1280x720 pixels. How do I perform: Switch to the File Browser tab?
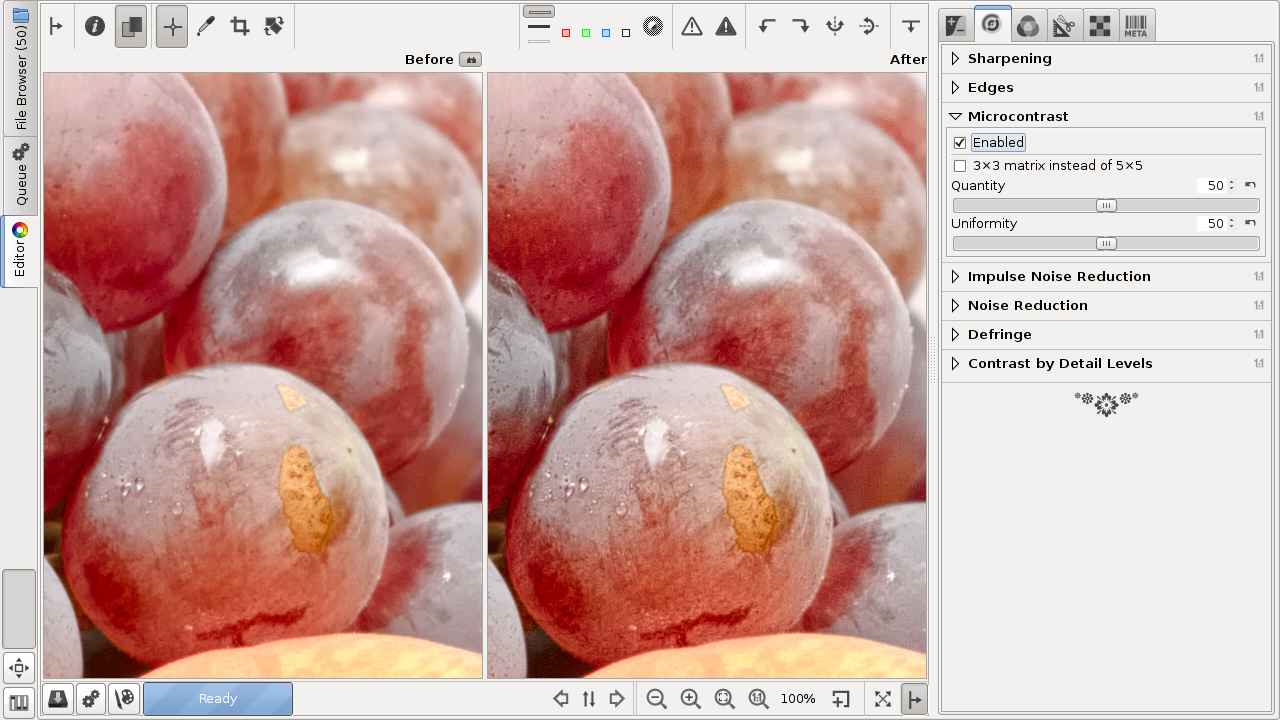click(20, 68)
